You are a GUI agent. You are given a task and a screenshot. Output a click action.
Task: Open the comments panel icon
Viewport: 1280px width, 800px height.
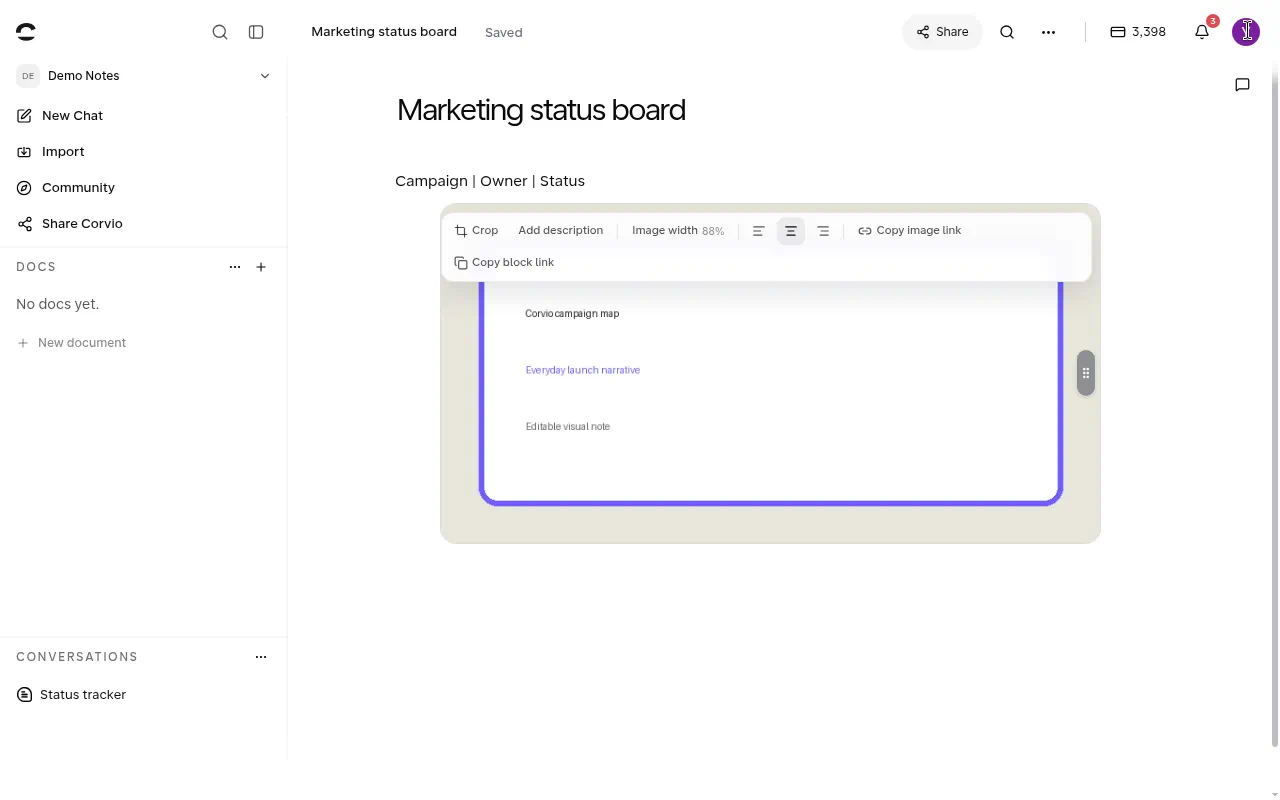point(1242,85)
